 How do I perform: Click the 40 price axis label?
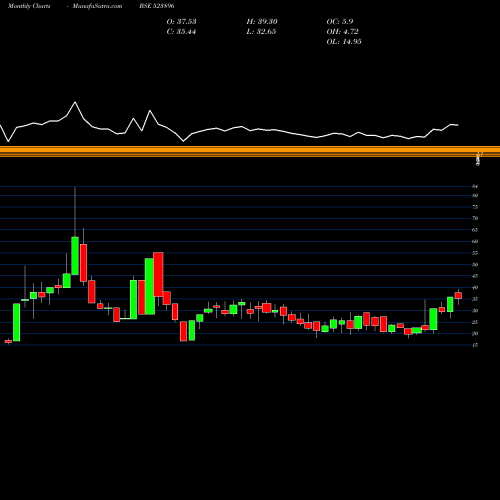[475, 287]
